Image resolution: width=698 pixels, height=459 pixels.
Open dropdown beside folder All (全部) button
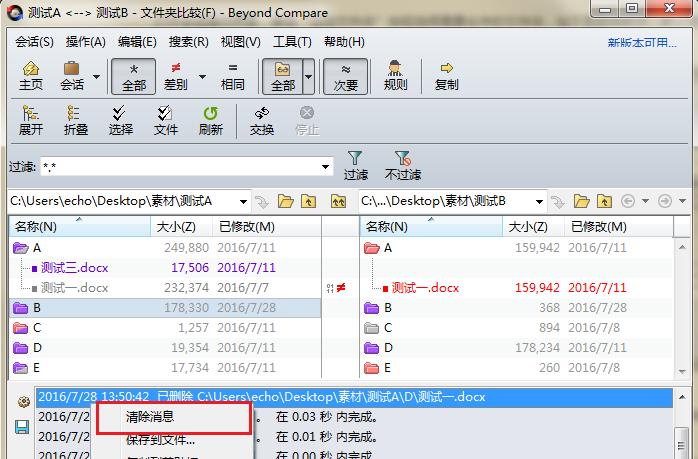pos(308,77)
